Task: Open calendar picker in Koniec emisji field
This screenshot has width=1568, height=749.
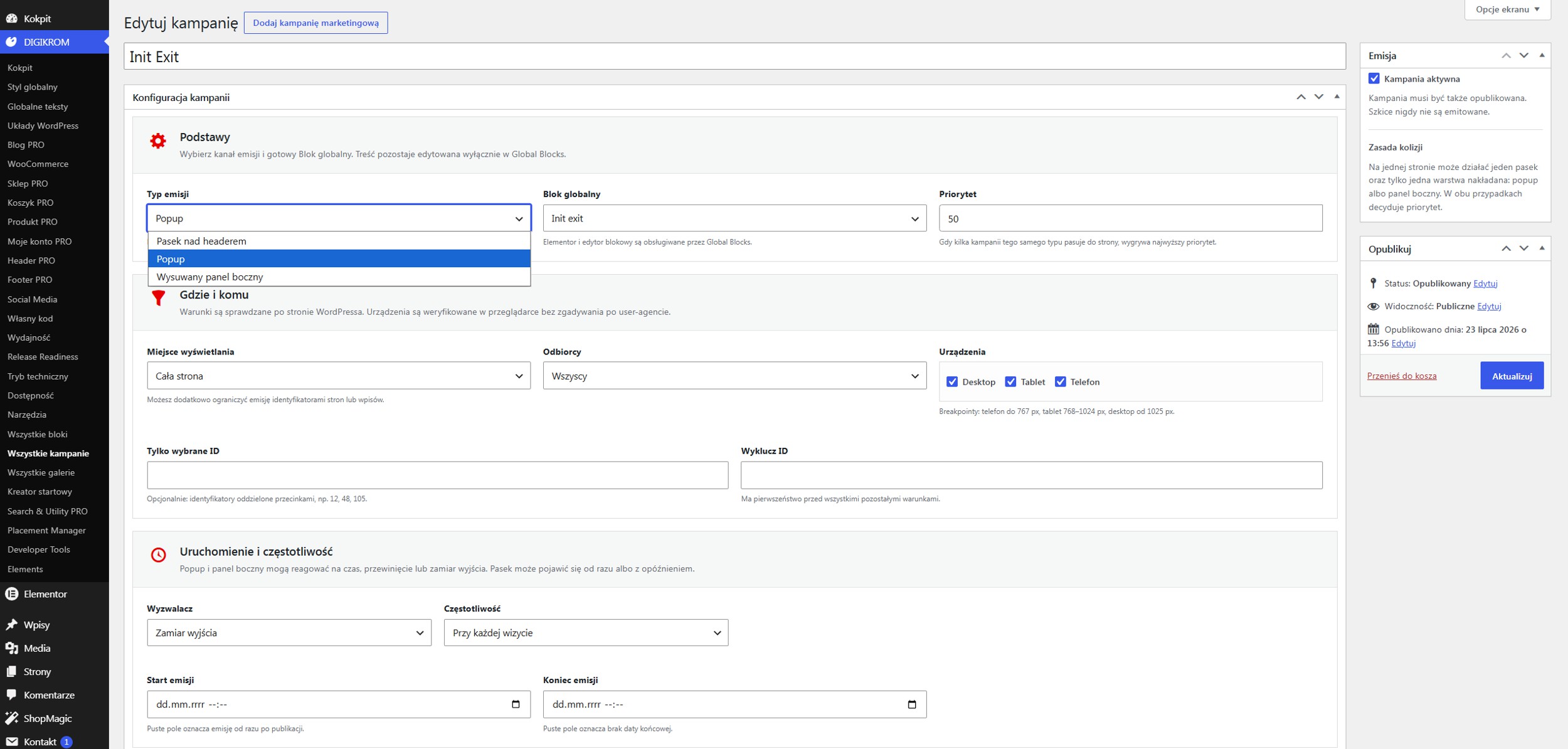Action: [x=912, y=704]
